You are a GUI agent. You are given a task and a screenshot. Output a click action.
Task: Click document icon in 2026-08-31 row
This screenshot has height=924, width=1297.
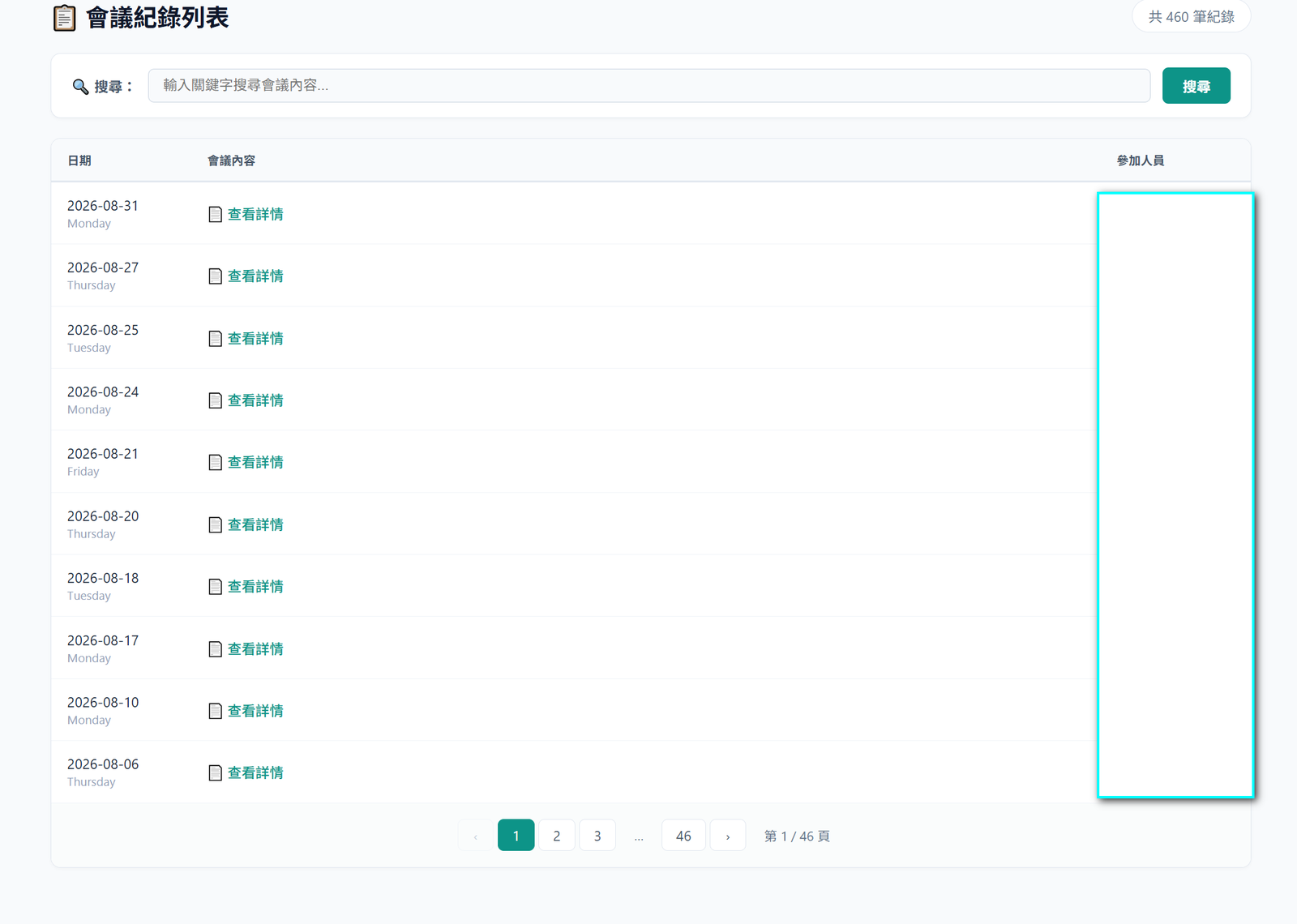pos(215,214)
